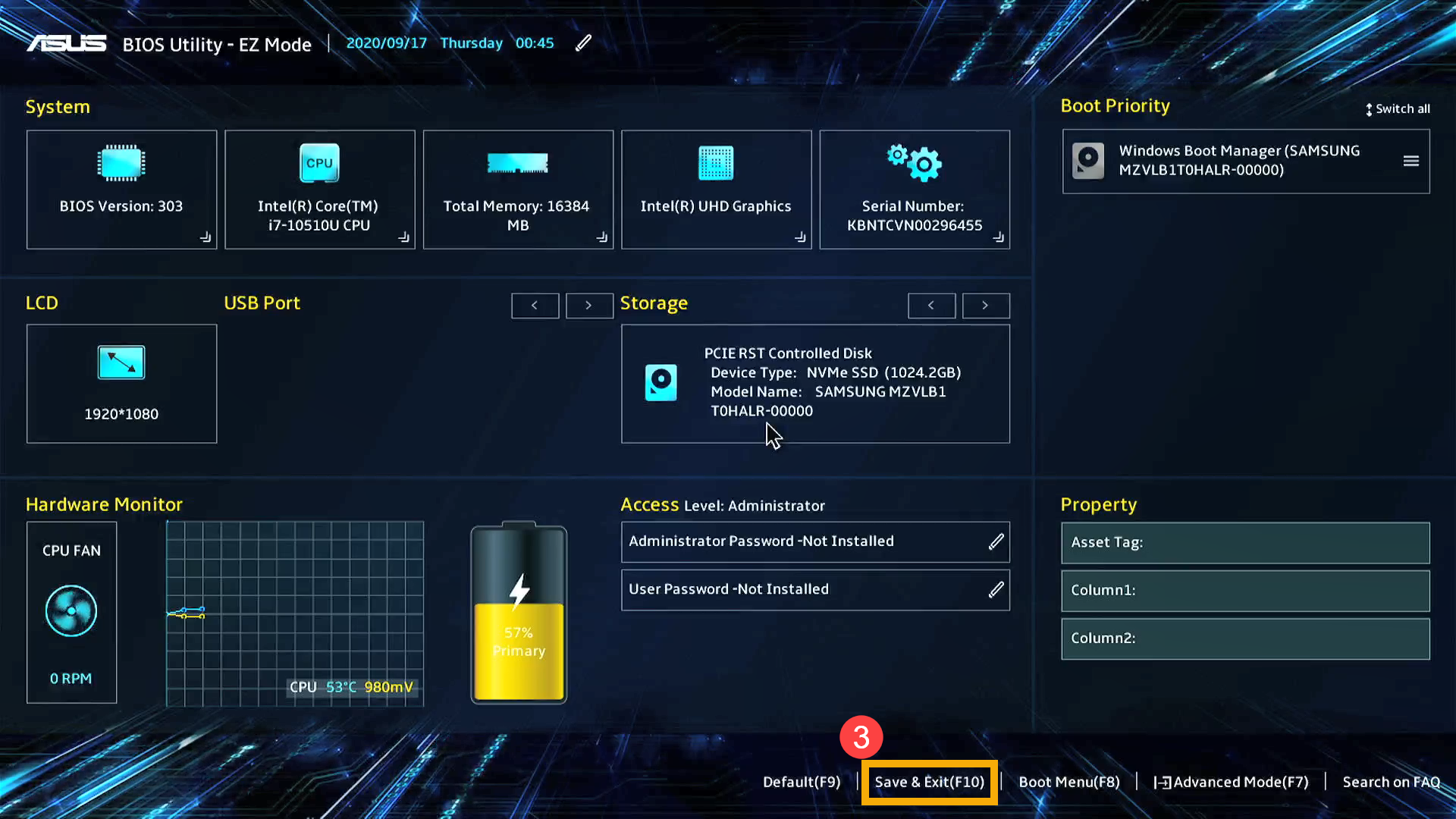Click the CPU processor icon
Image resolution: width=1456 pixels, height=819 pixels.
pos(319,163)
